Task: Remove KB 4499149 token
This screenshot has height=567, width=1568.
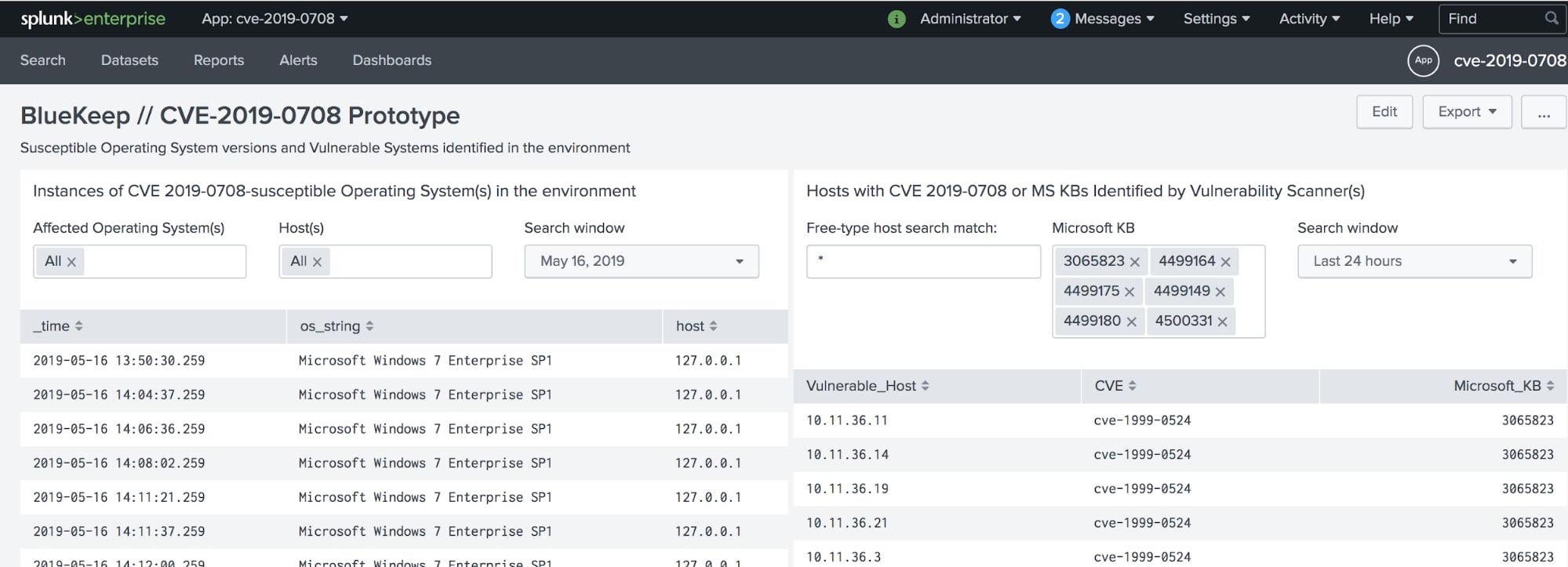Action: (x=1221, y=292)
